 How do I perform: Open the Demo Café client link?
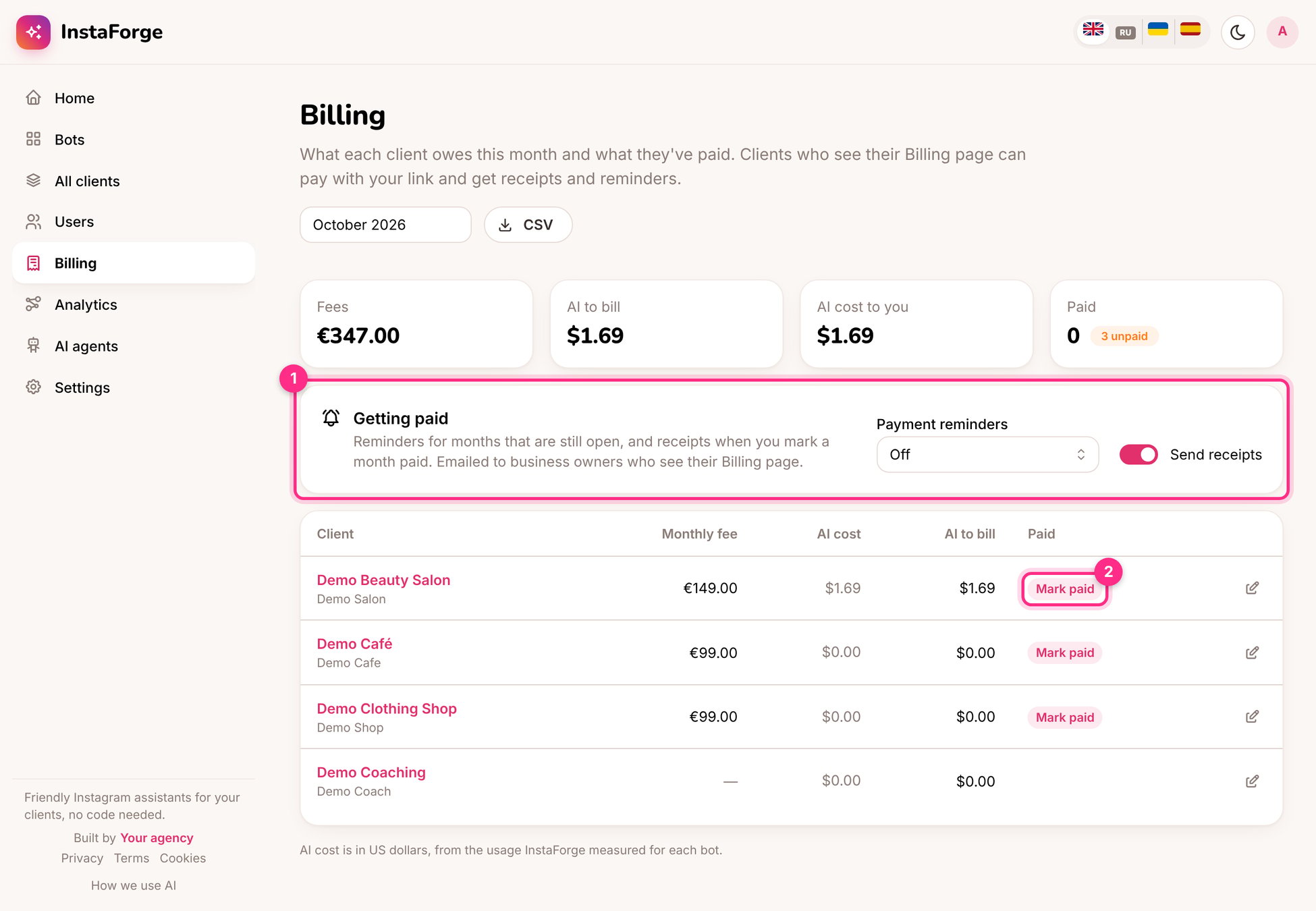[354, 644]
